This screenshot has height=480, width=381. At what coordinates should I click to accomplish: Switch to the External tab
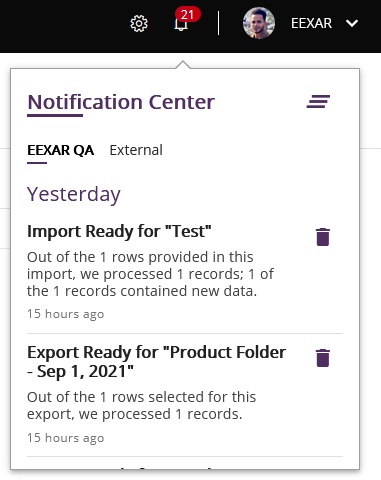tap(136, 150)
